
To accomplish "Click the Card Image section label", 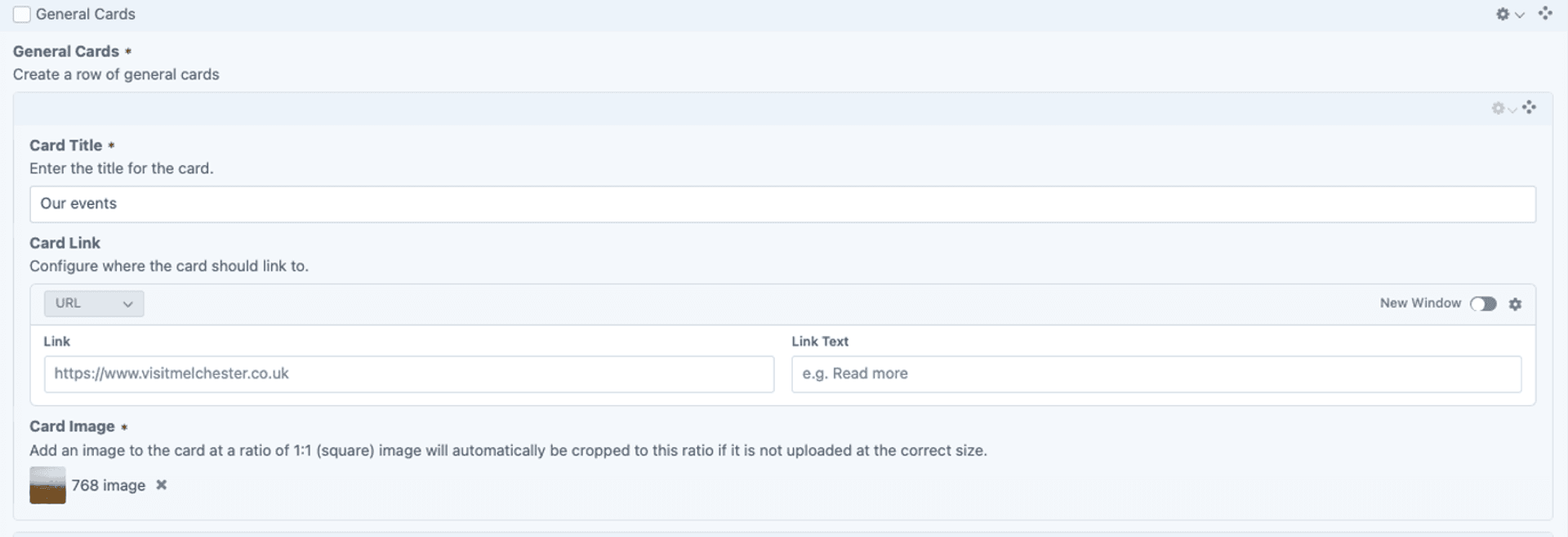I will (73, 427).
